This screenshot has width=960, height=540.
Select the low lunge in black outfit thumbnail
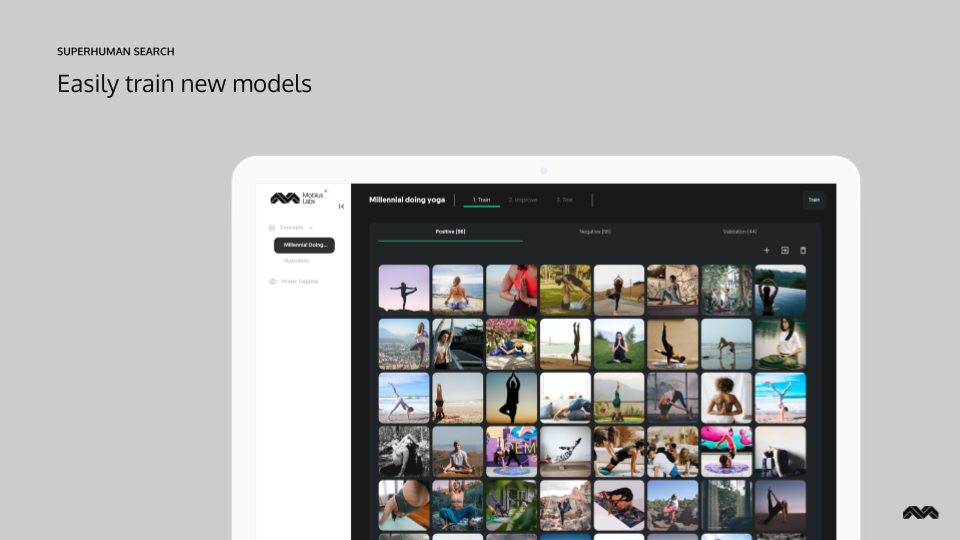[619, 452]
